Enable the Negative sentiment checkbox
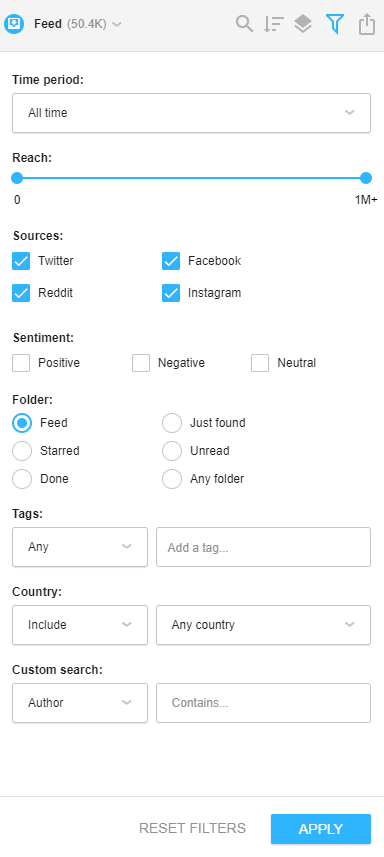Screen dimensions: 384x857 141,363
